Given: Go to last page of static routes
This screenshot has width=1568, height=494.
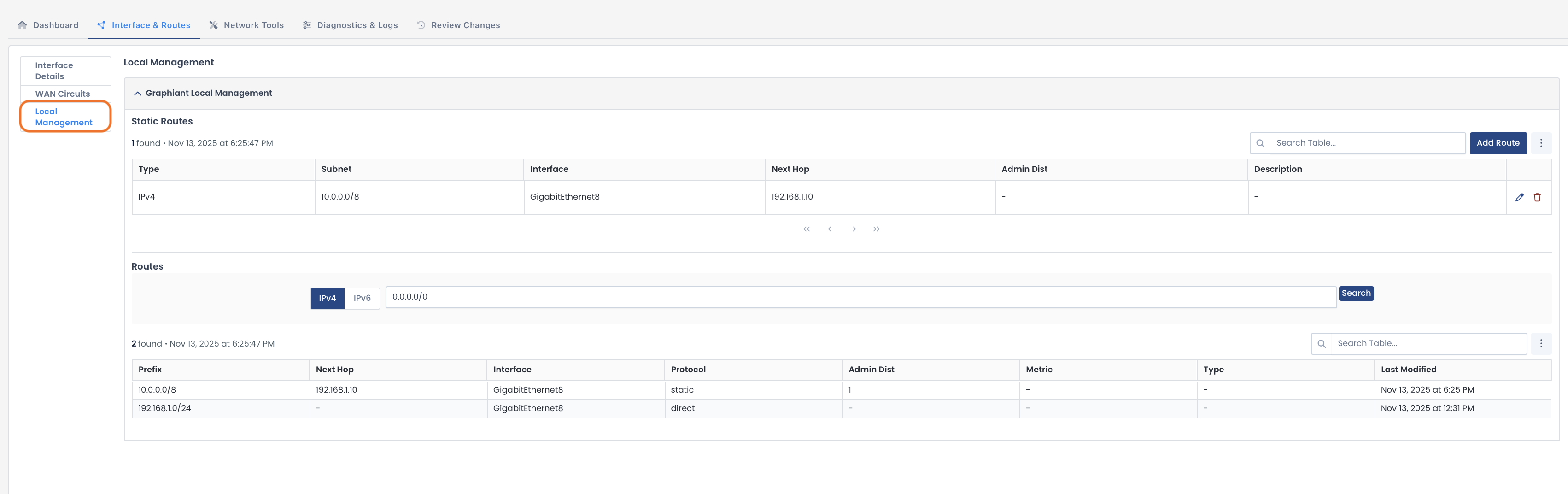Looking at the screenshot, I should click(877, 229).
